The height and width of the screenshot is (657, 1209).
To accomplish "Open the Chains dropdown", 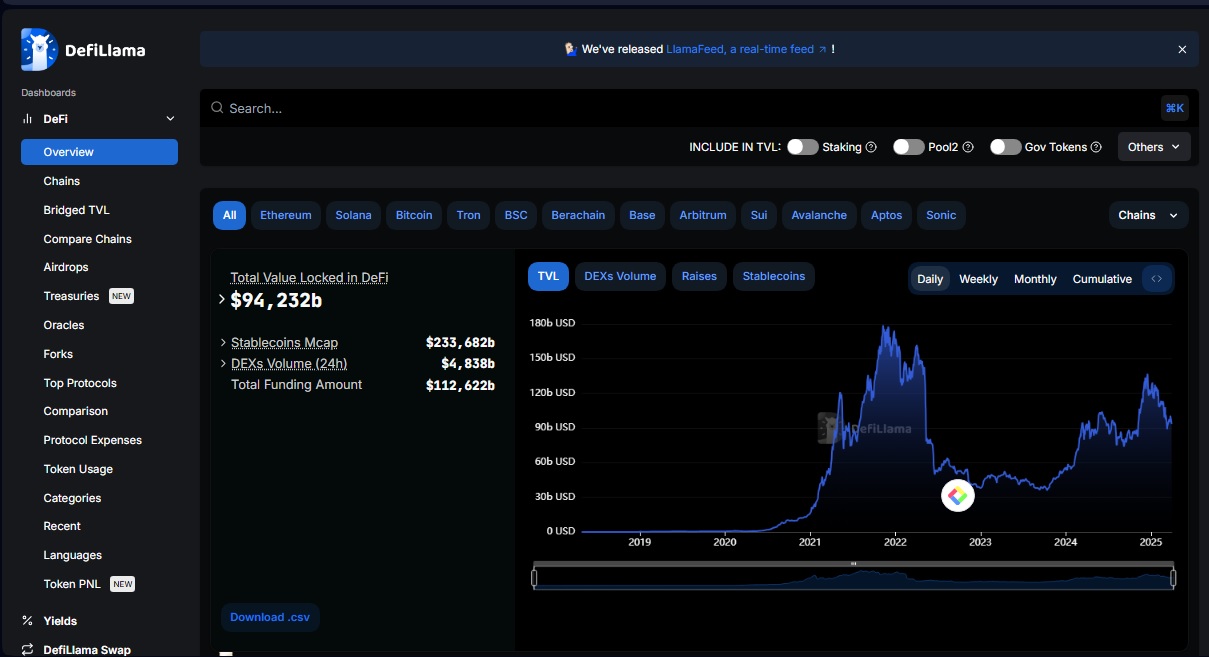I will (1148, 215).
